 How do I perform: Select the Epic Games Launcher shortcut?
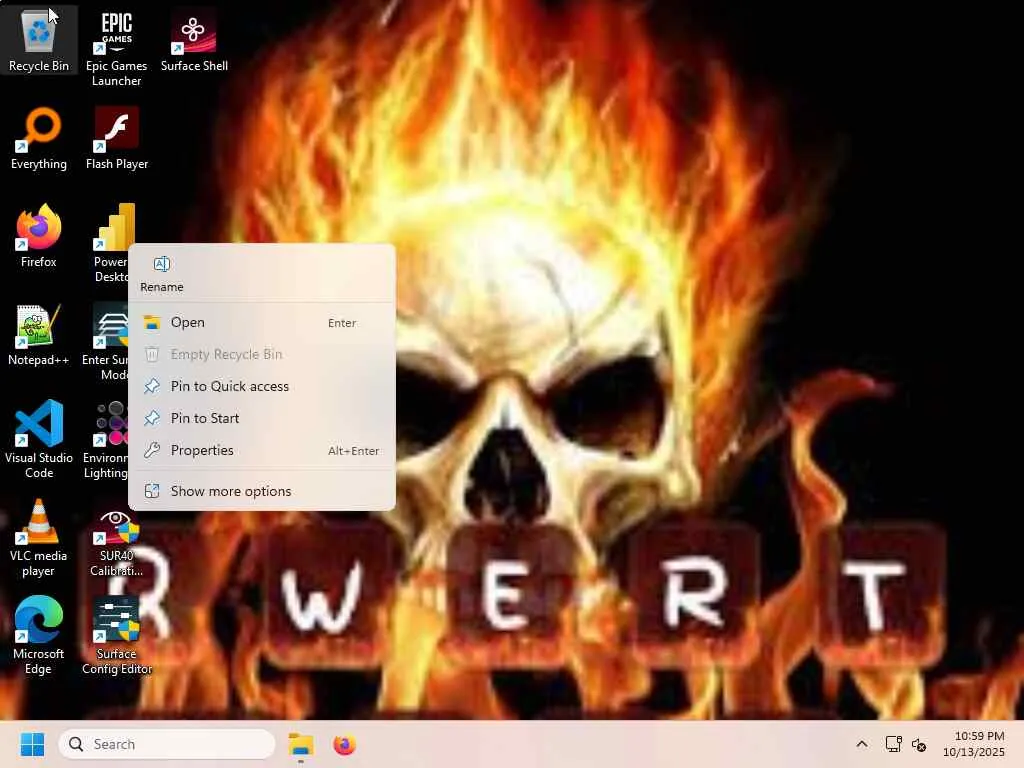116,47
